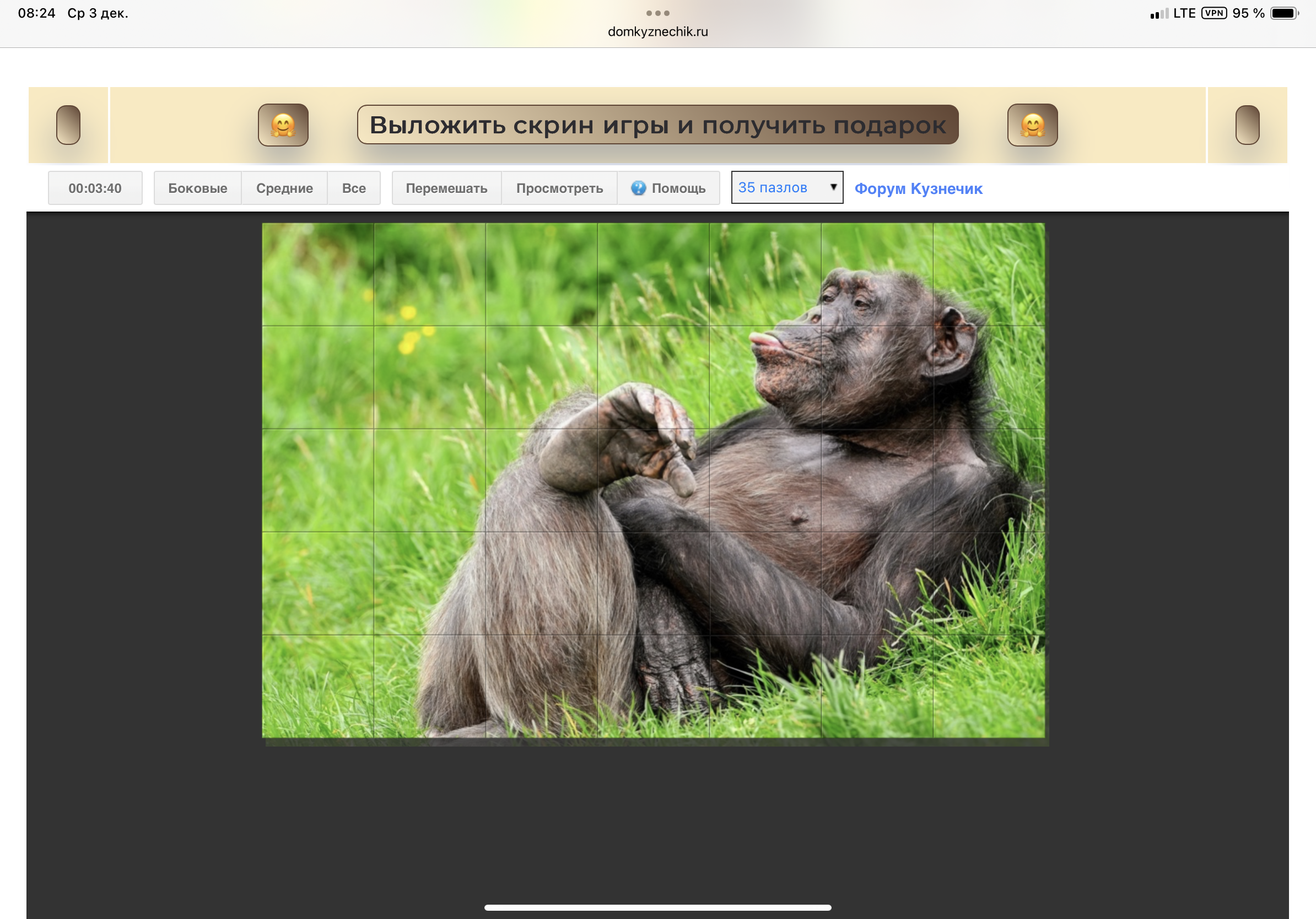Click the right hugging emoji button
This screenshot has height=919, width=1316.
[1032, 125]
